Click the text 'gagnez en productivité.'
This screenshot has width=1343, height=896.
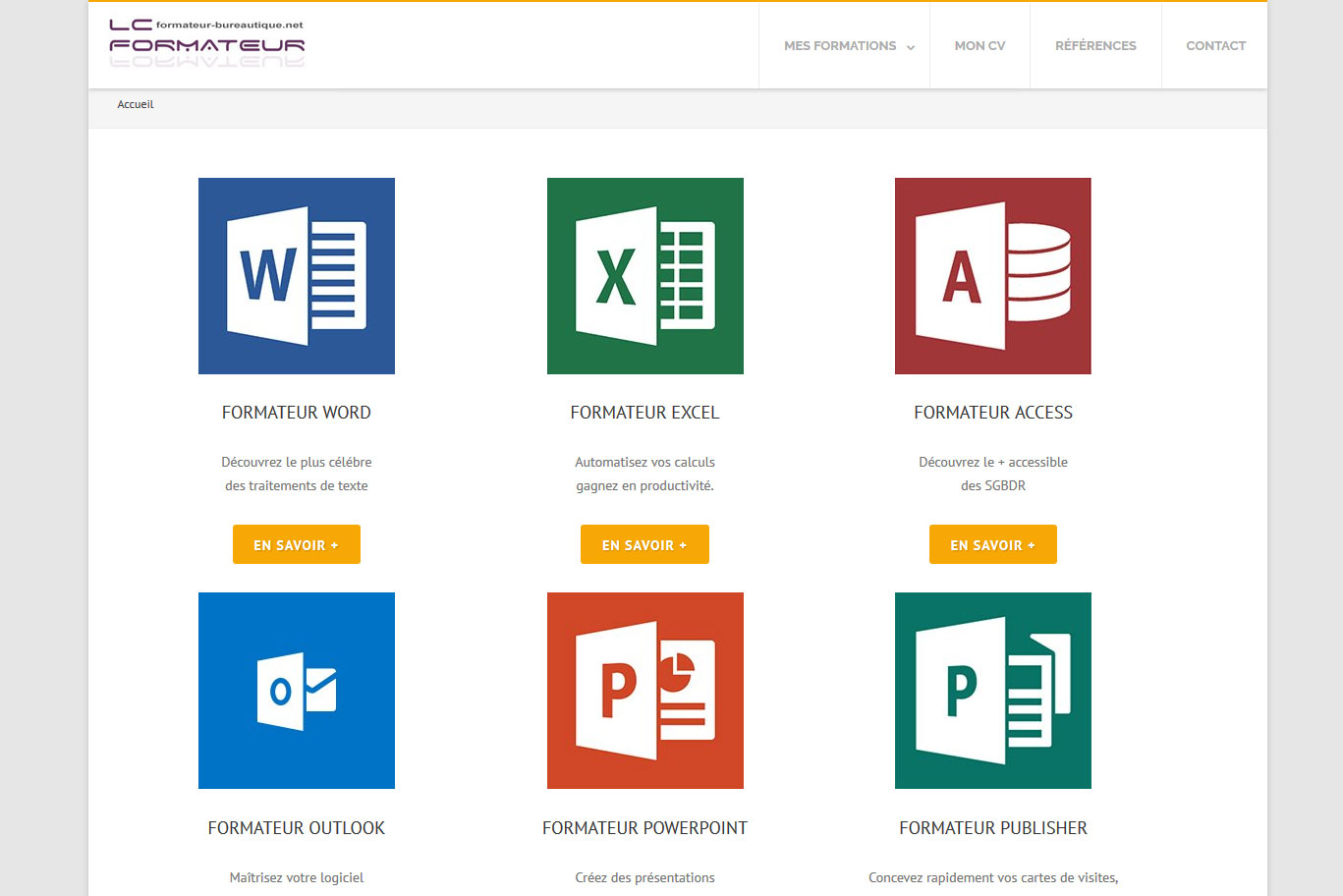pos(645,485)
